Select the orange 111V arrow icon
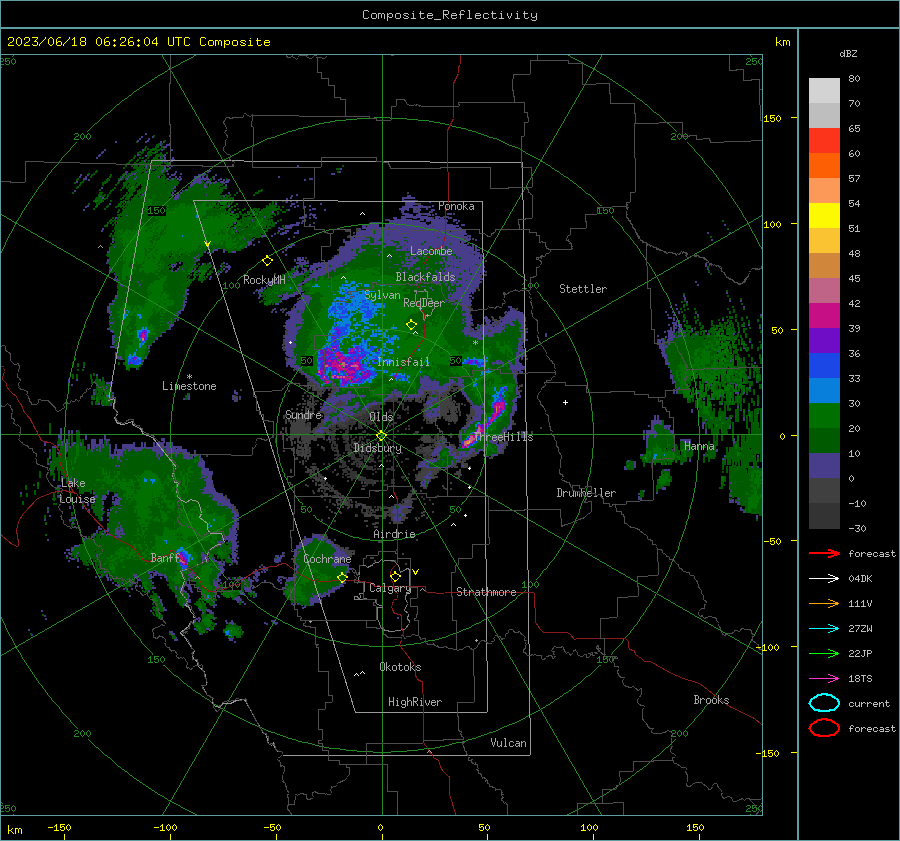 (824, 603)
